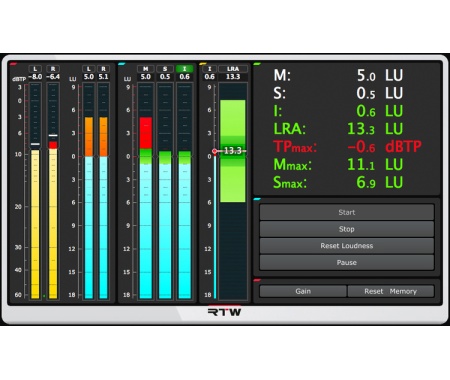450x380 pixels.
Task: Click the Reset Loudness button
Action: (x=347, y=246)
